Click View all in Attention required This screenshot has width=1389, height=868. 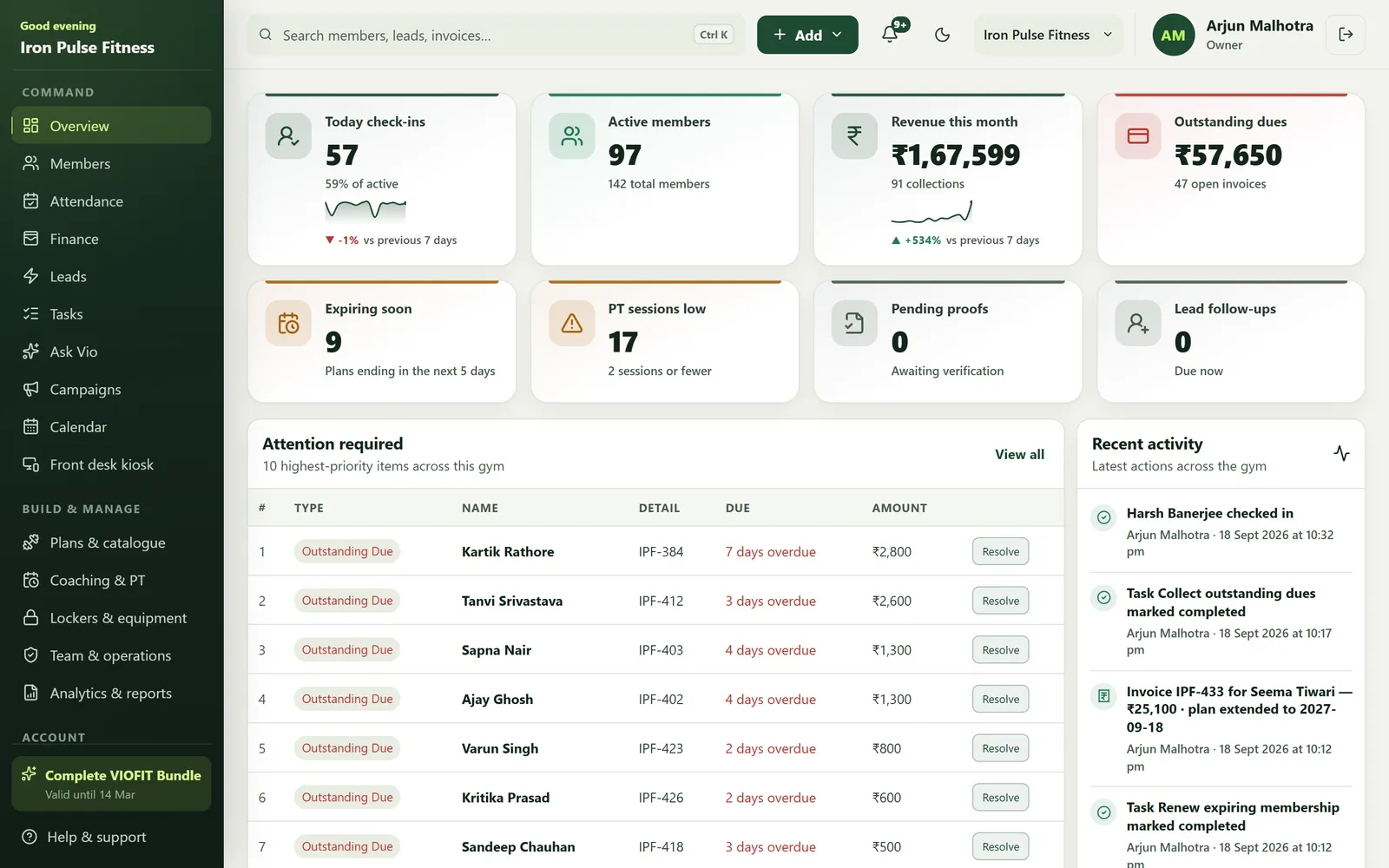click(x=1019, y=454)
